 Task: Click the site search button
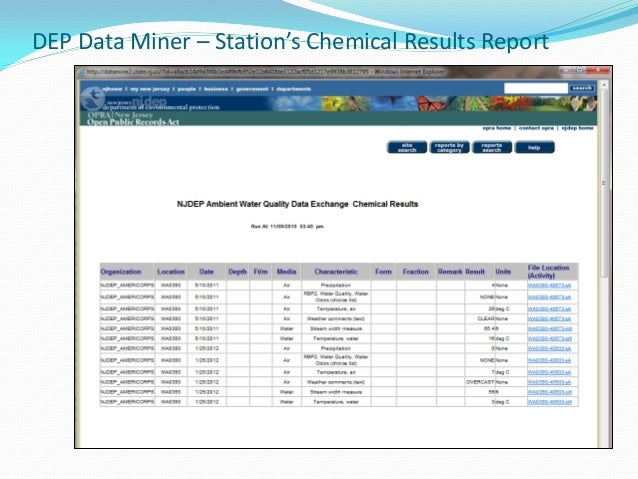pos(407,147)
